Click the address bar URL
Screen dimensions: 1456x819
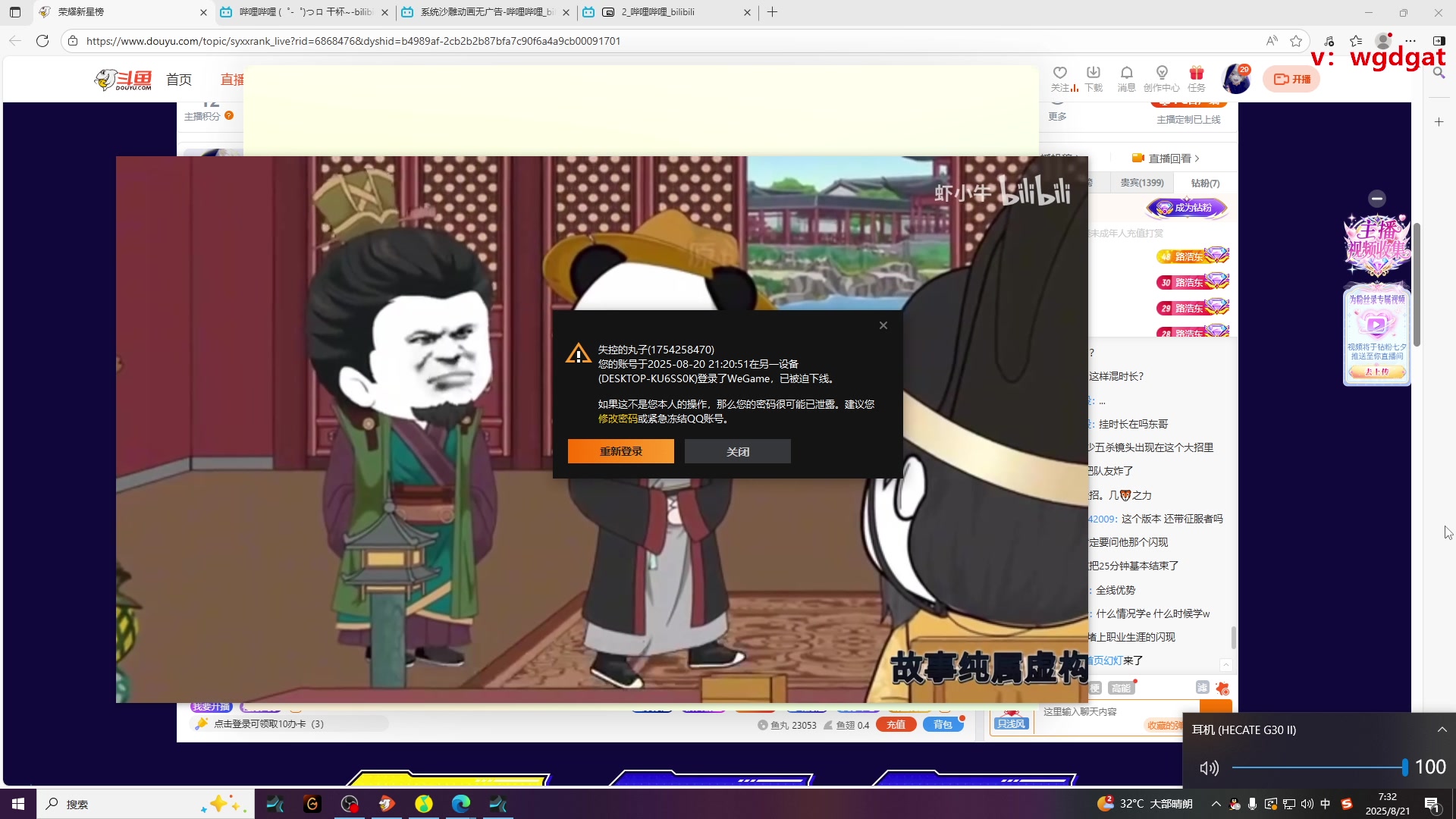pyautogui.click(x=353, y=41)
